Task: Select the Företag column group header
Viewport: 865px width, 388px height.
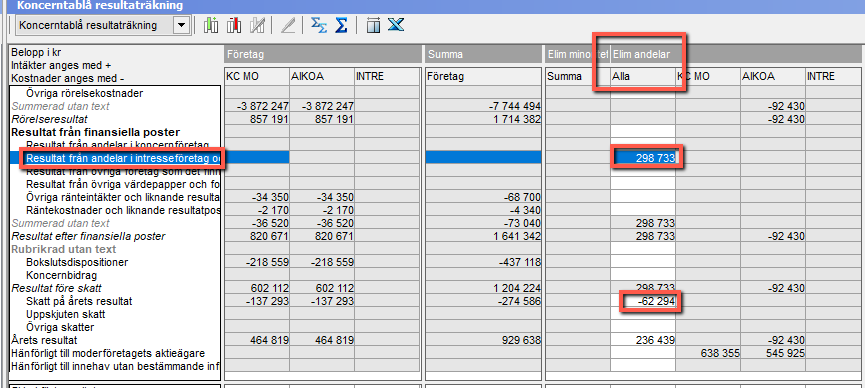Action: (323, 55)
